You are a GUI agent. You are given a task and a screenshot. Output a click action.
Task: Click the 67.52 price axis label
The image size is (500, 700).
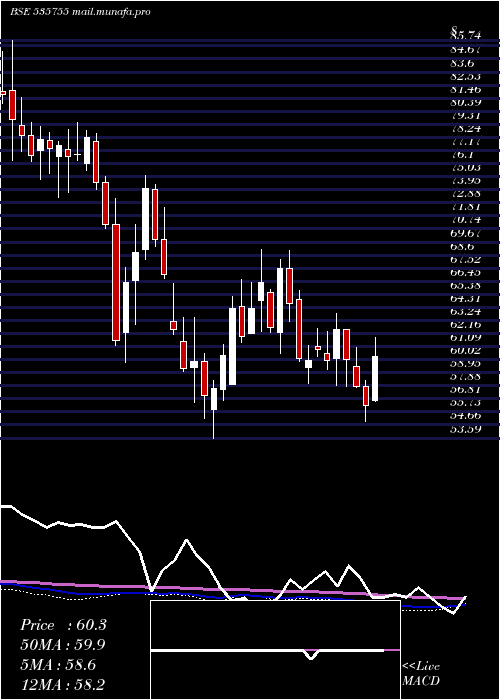tap(466, 259)
